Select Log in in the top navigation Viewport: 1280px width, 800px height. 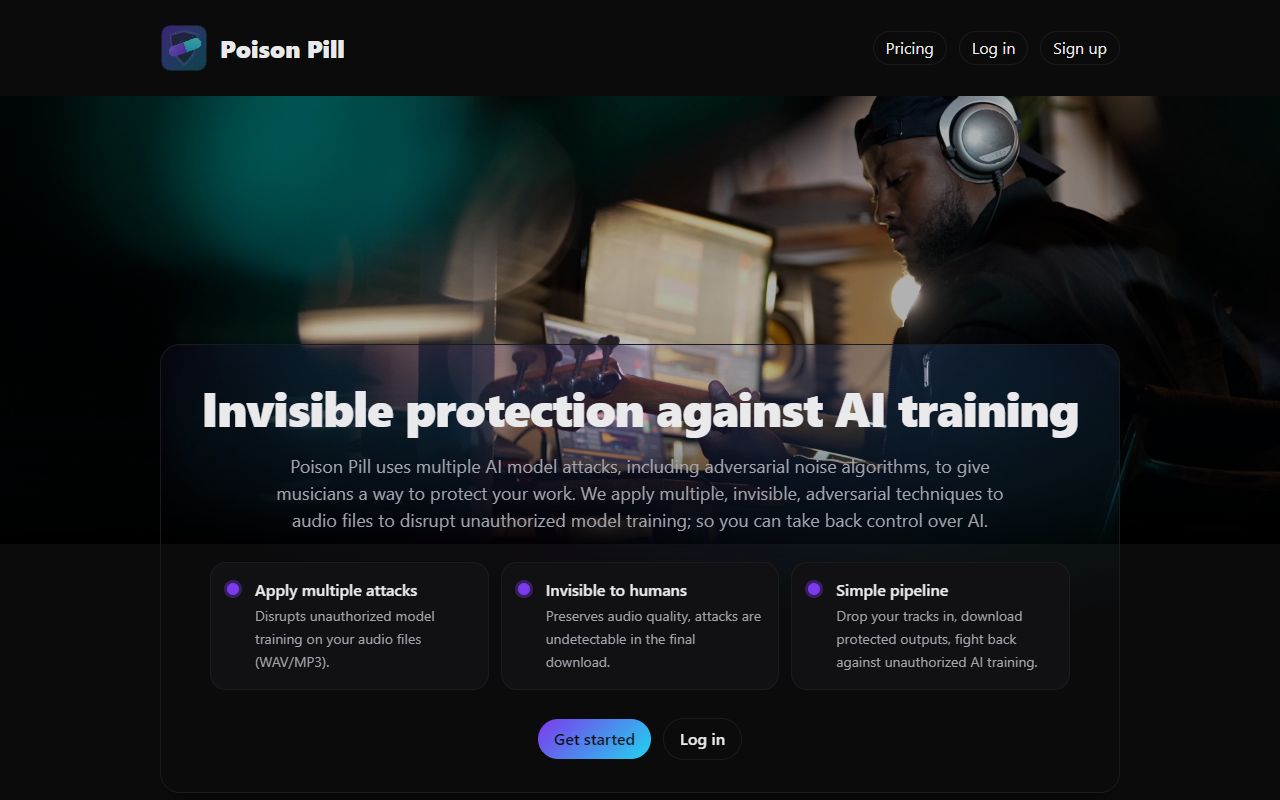(993, 48)
